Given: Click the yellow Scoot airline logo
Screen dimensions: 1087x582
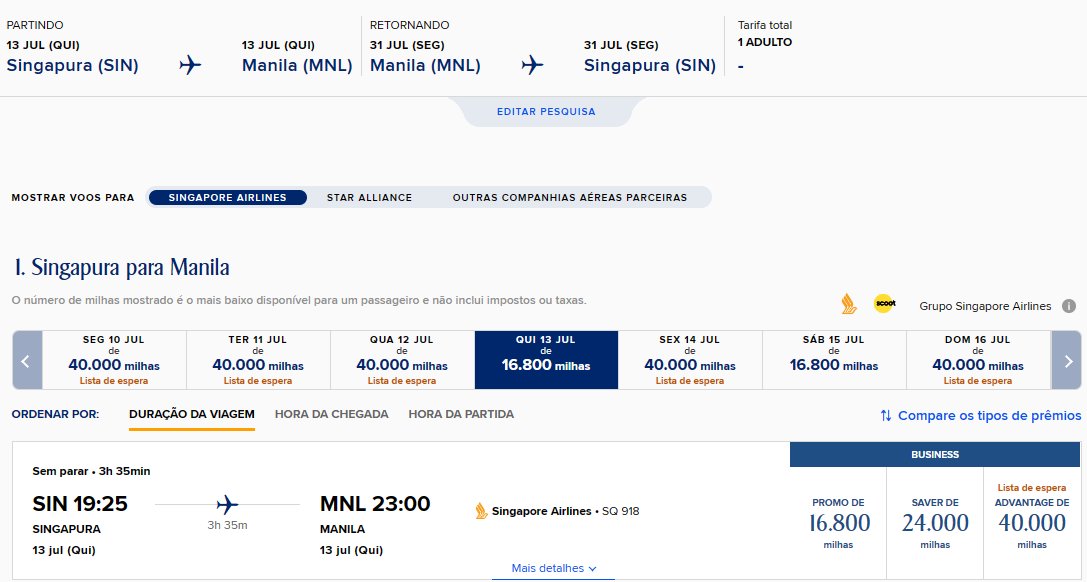Looking at the screenshot, I should 885,303.
